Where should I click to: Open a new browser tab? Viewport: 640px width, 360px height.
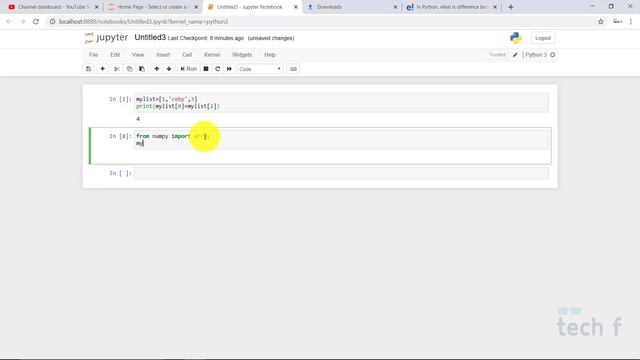coord(511,7)
